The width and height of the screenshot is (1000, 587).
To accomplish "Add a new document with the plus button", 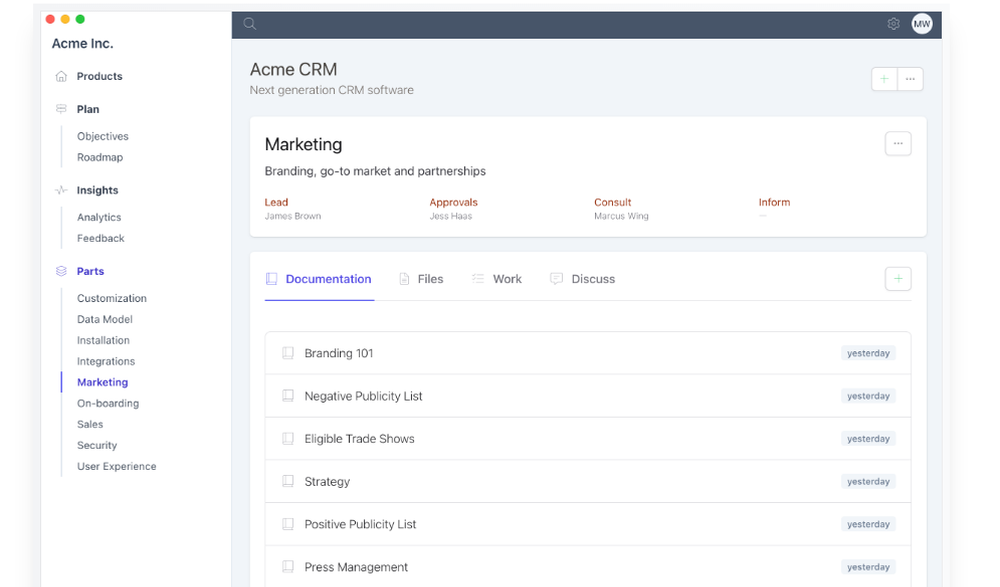I will [898, 279].
